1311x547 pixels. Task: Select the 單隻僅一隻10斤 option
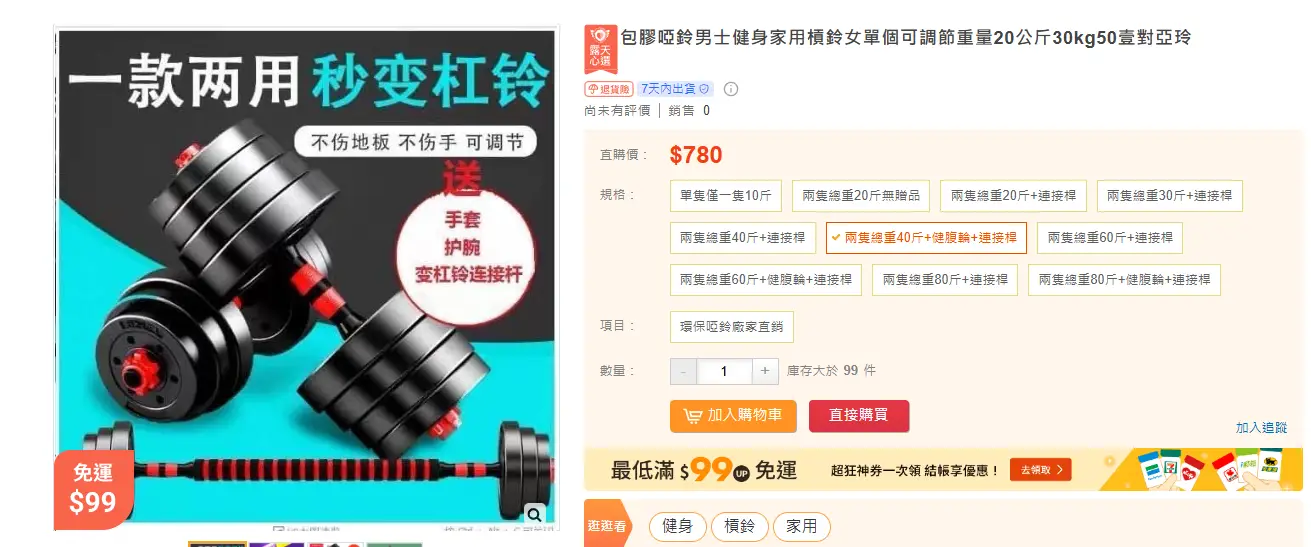click(x=726, y=196)
